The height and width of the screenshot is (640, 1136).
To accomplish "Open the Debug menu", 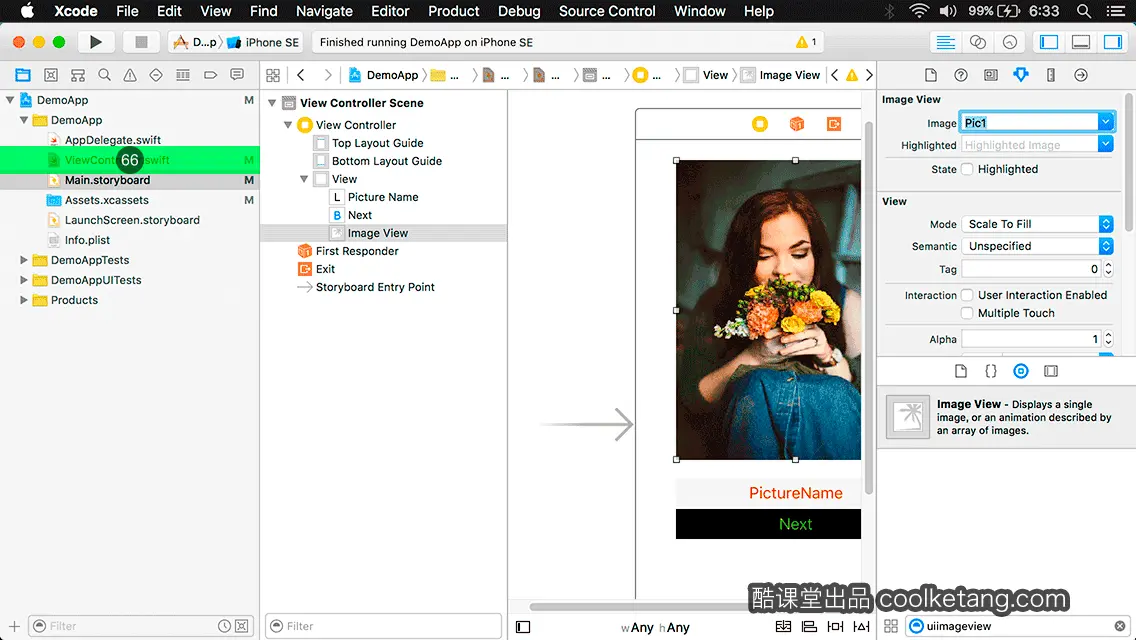I will [519, 11].
